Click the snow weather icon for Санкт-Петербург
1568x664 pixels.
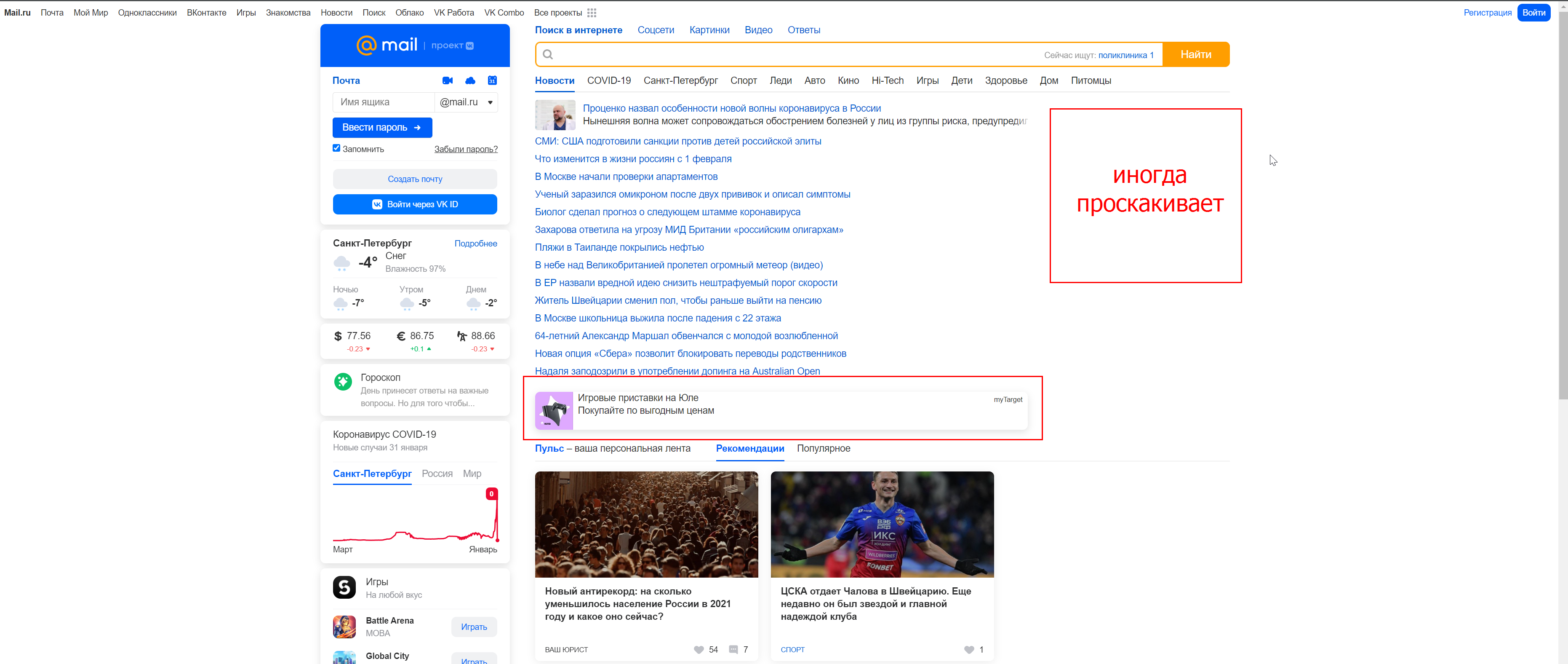click(x=341, y=262)
